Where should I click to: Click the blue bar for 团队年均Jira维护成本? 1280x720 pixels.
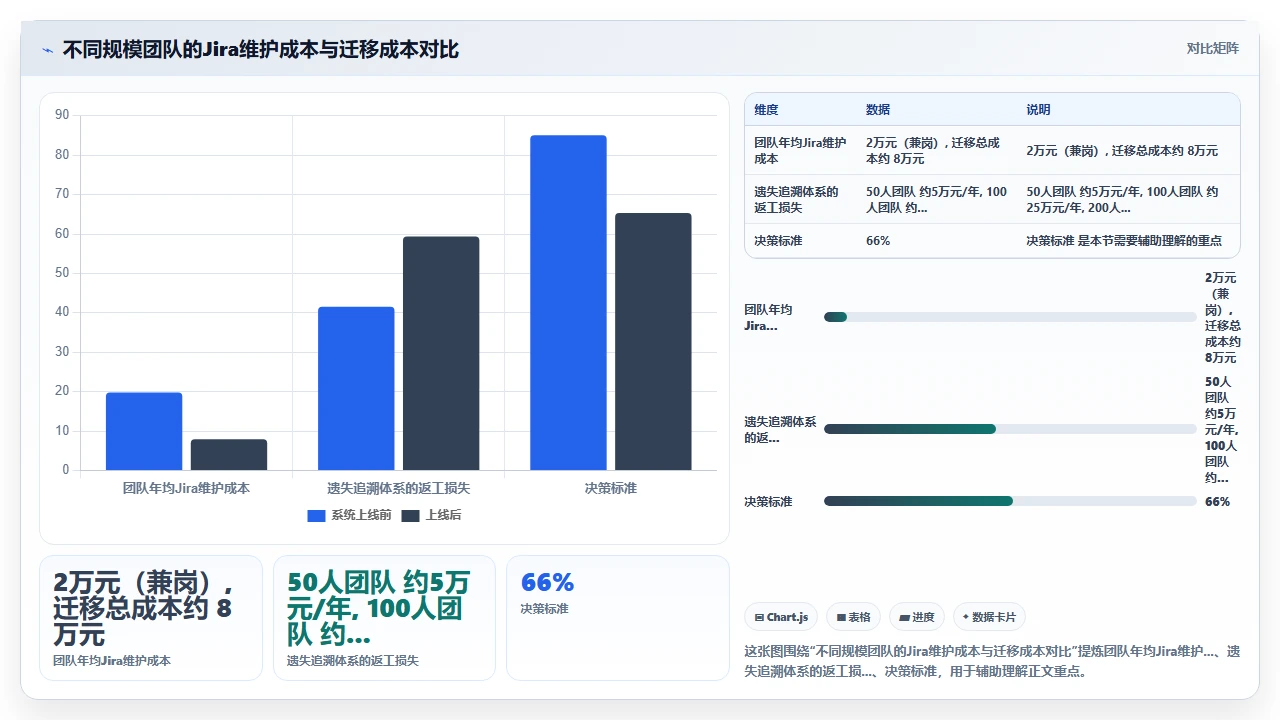pos(144,431)
